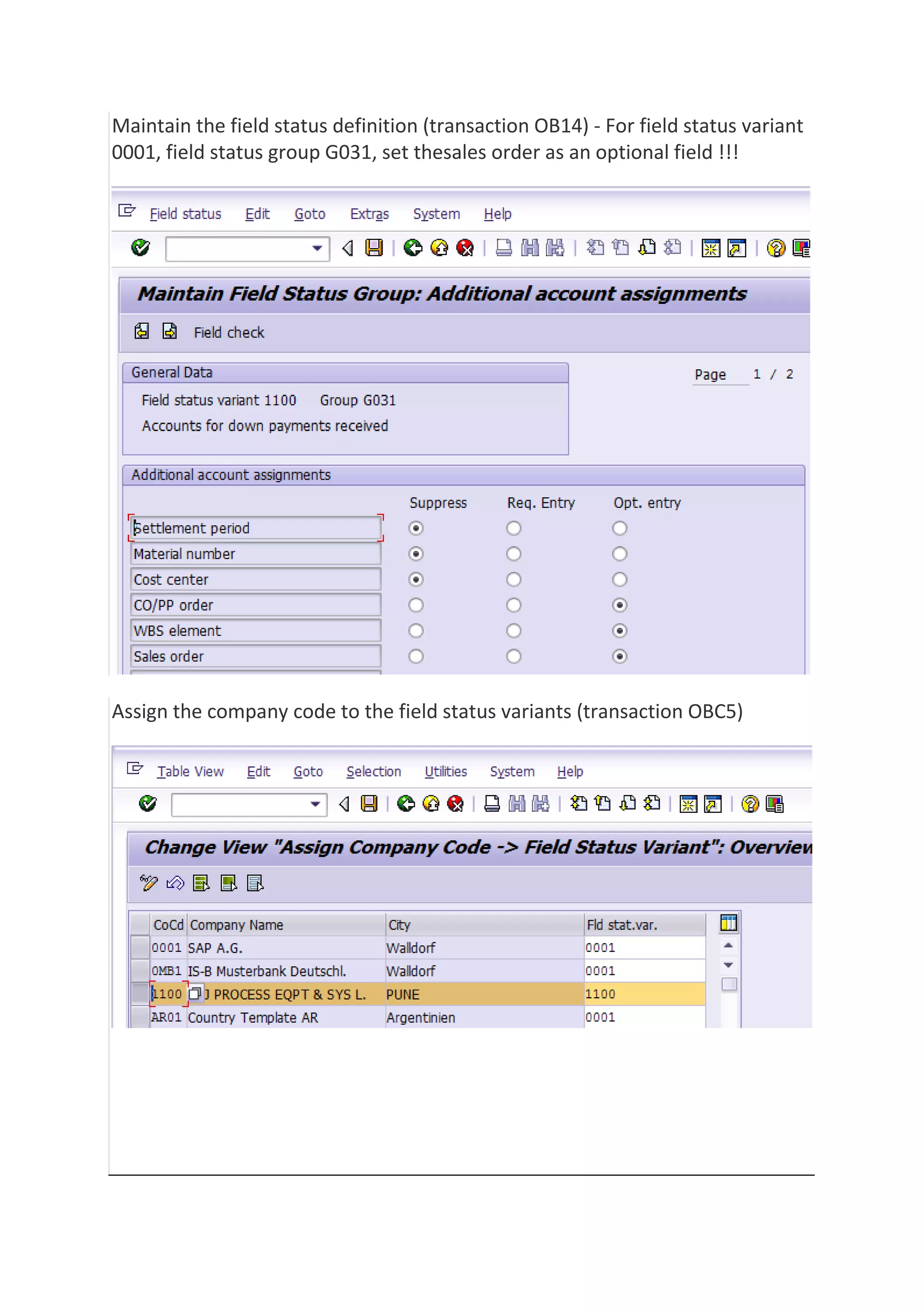The image size is (924, 1307).
Task: Select Req. Entry for Material number
Action: click(x=514, y=554)
